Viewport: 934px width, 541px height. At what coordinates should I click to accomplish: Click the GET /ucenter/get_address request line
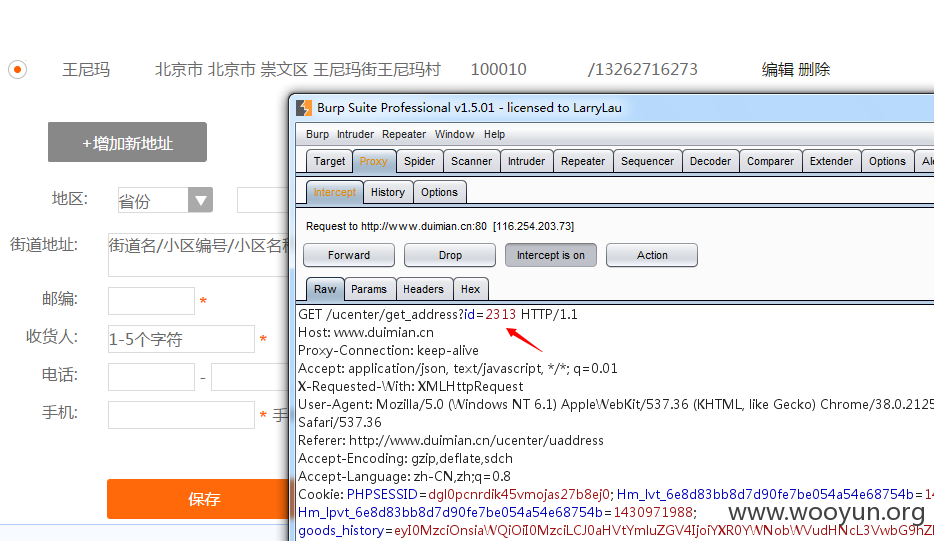coord(438,315)
